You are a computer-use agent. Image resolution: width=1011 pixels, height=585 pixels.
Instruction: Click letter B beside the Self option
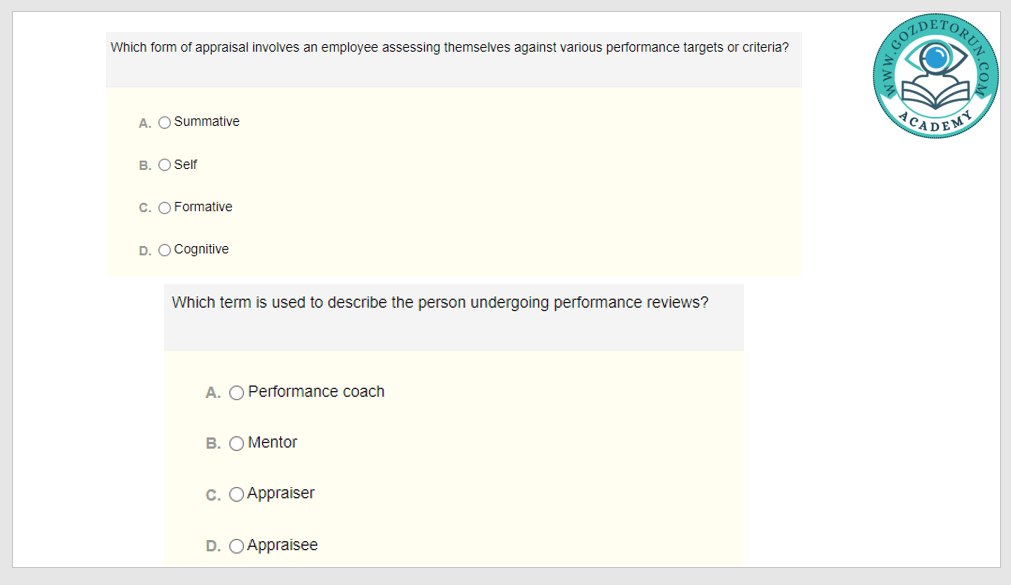[145, 166]
